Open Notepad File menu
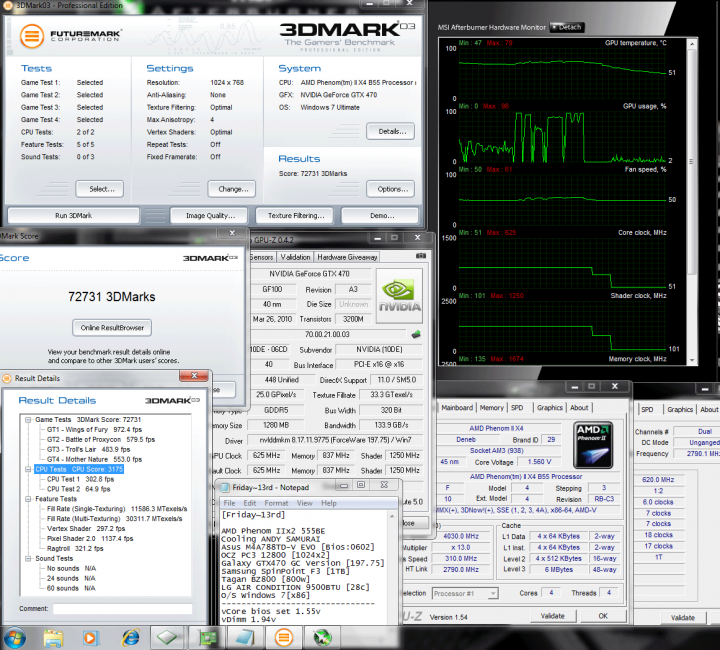The image size is (720, 650). pos(229,503)
